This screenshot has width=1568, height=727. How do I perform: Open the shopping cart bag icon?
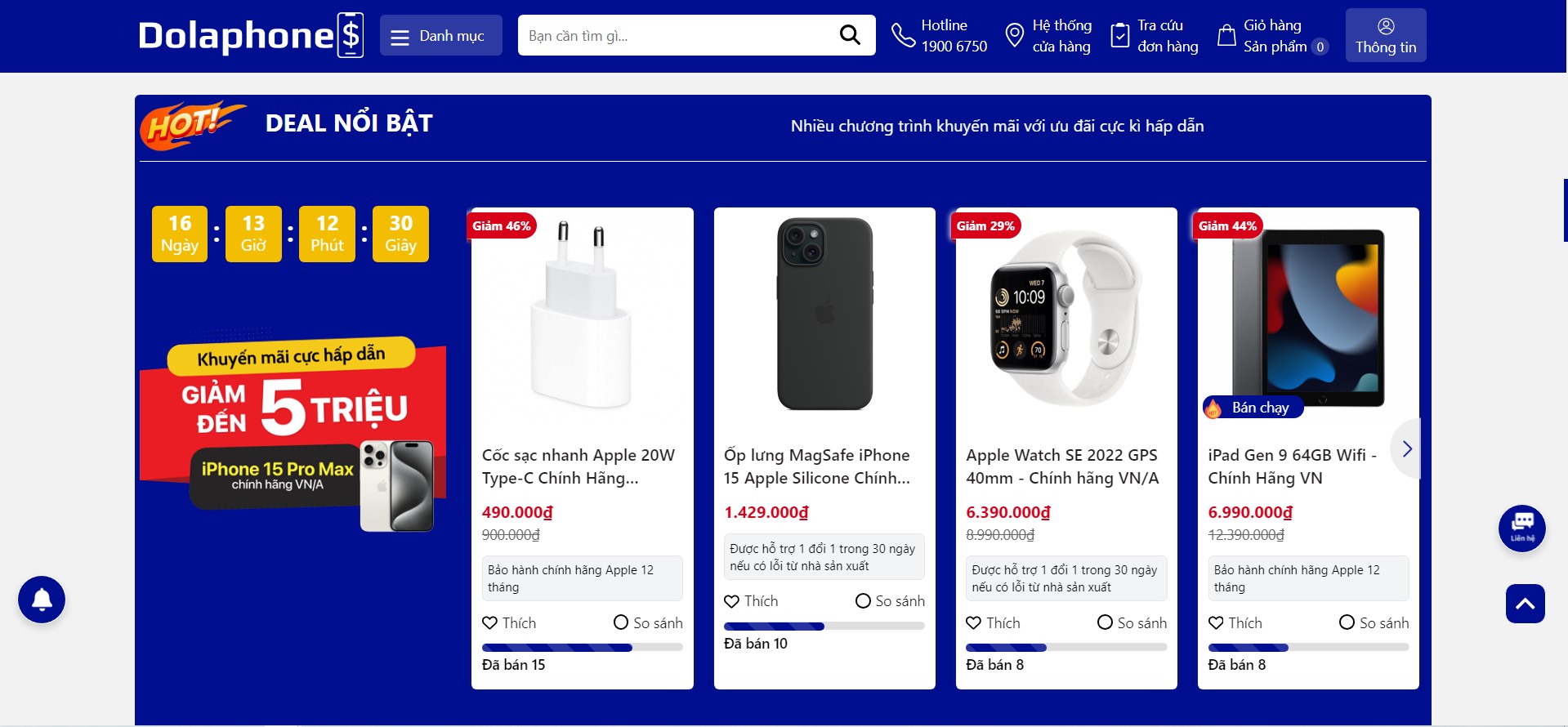(1226, 35)
